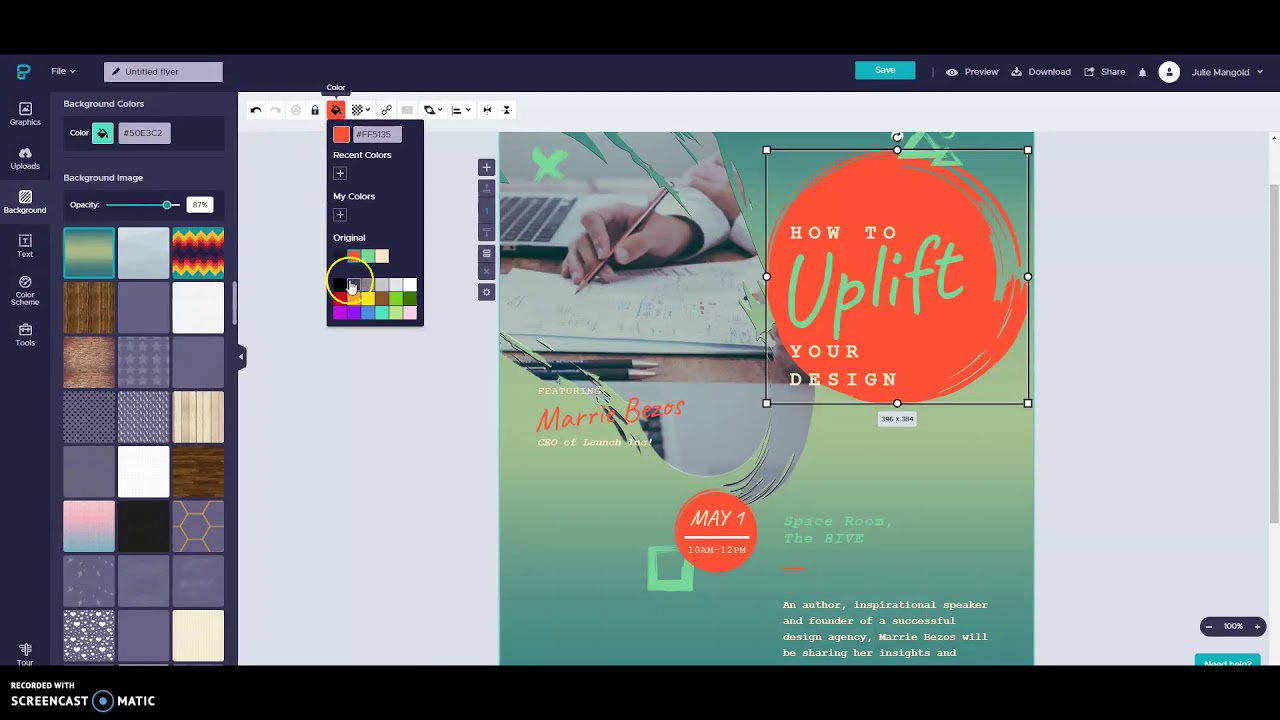Select the Background sidebar tab
1280x720 pixels.
click(x=25, y=202)
